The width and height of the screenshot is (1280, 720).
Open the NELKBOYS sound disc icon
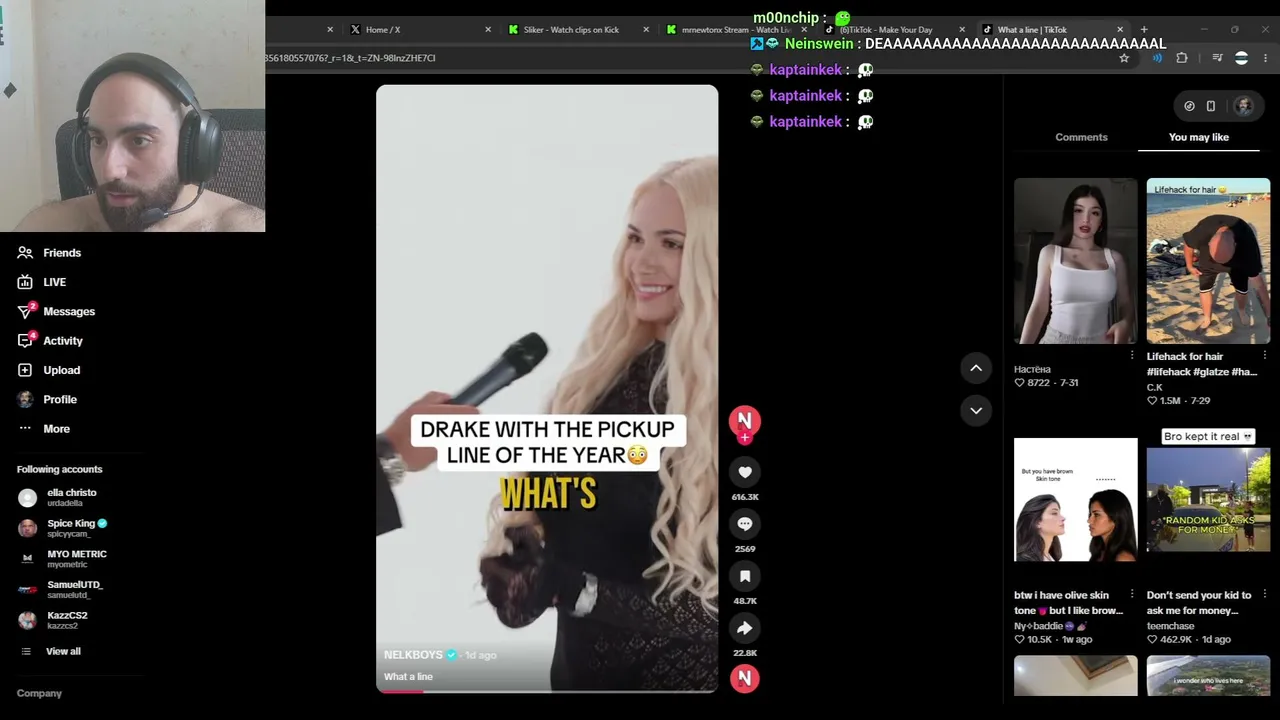[744, 678]
